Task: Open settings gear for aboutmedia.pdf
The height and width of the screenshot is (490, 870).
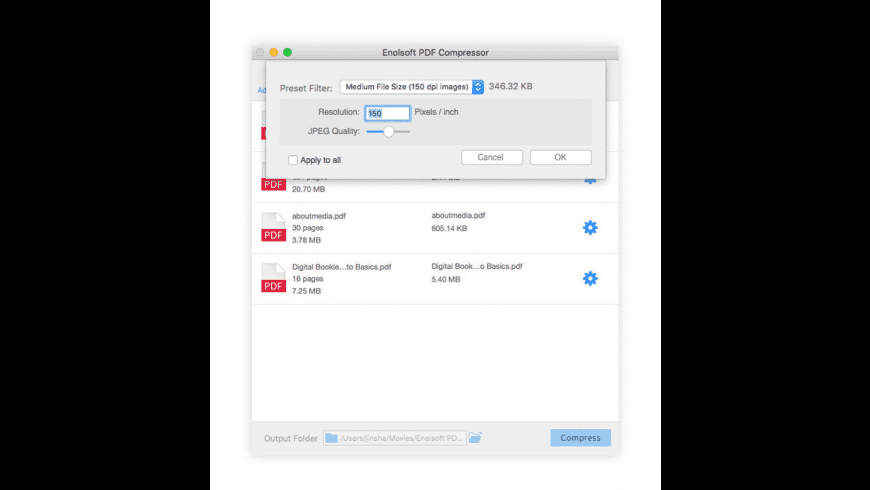Action: point(590,228)
